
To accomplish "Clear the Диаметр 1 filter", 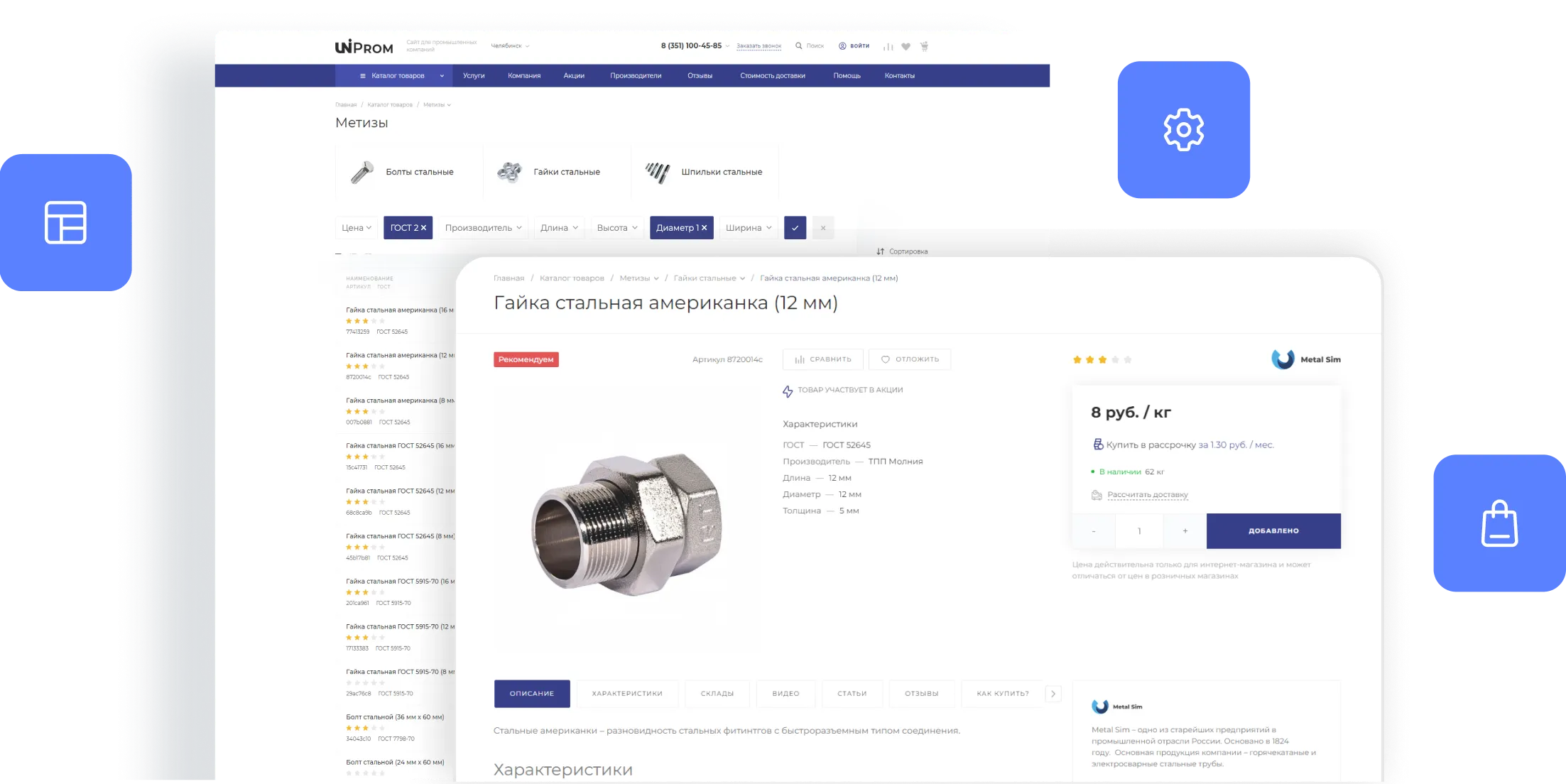I will 705,228.
